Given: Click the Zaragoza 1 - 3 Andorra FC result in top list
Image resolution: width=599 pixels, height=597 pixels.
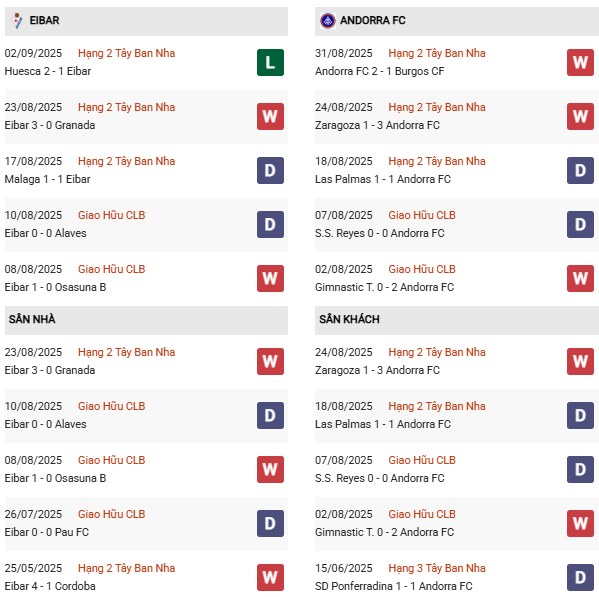Looking at the screenshot, I should [377, 125].
